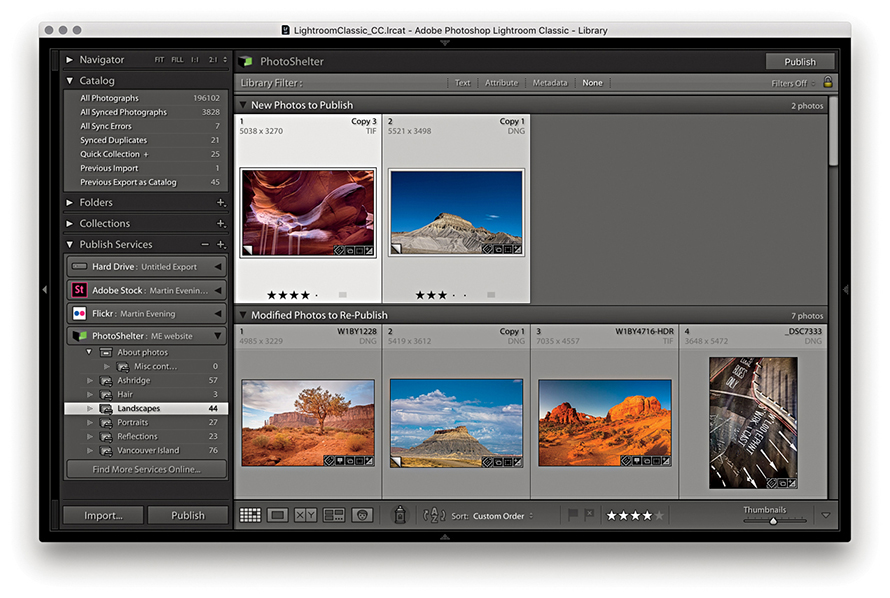Viewport: 890px width, 598px height.
Task: Select the Metadata filter tab
Action: 549,83
